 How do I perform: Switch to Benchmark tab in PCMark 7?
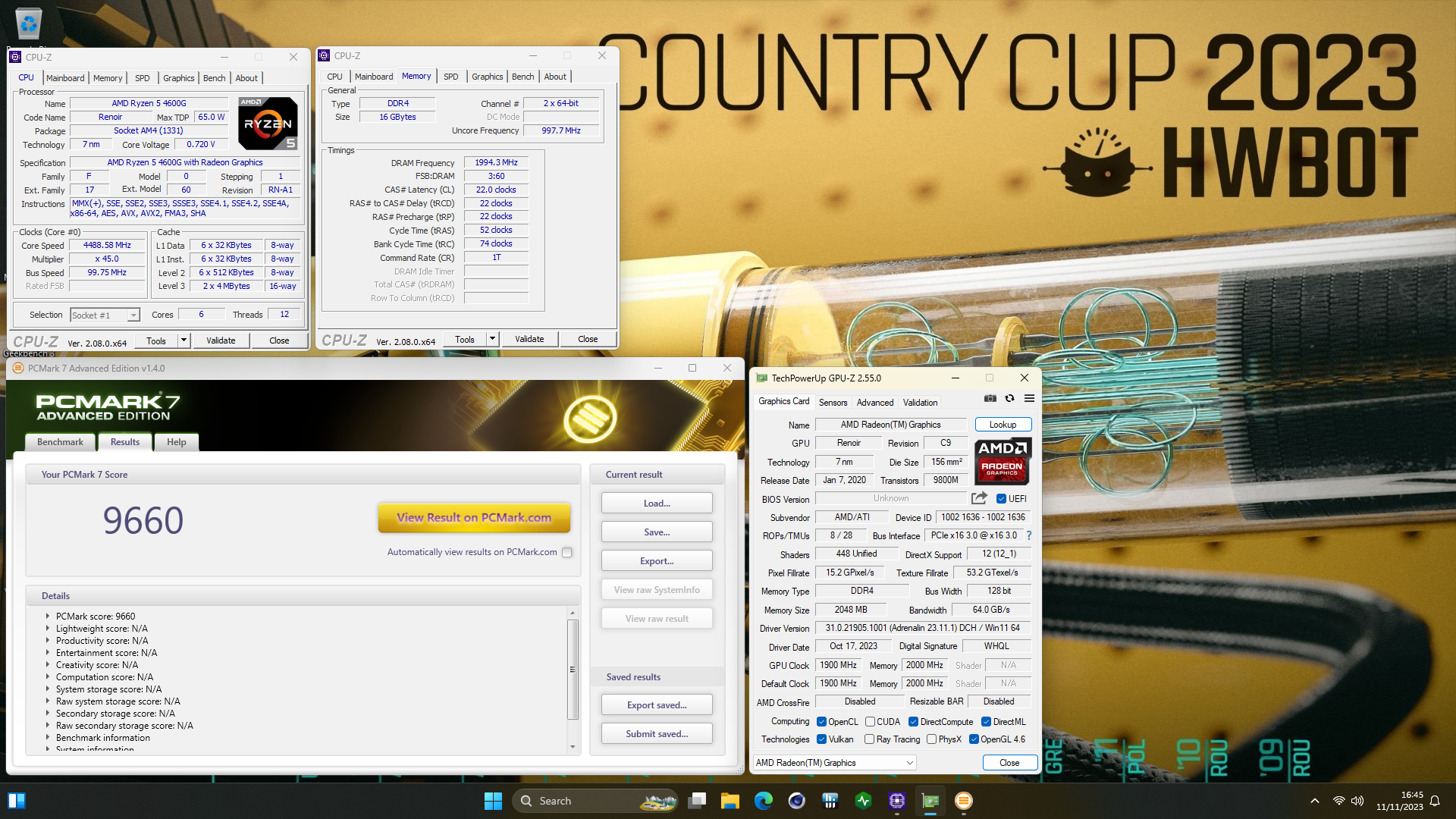point(61,442)
